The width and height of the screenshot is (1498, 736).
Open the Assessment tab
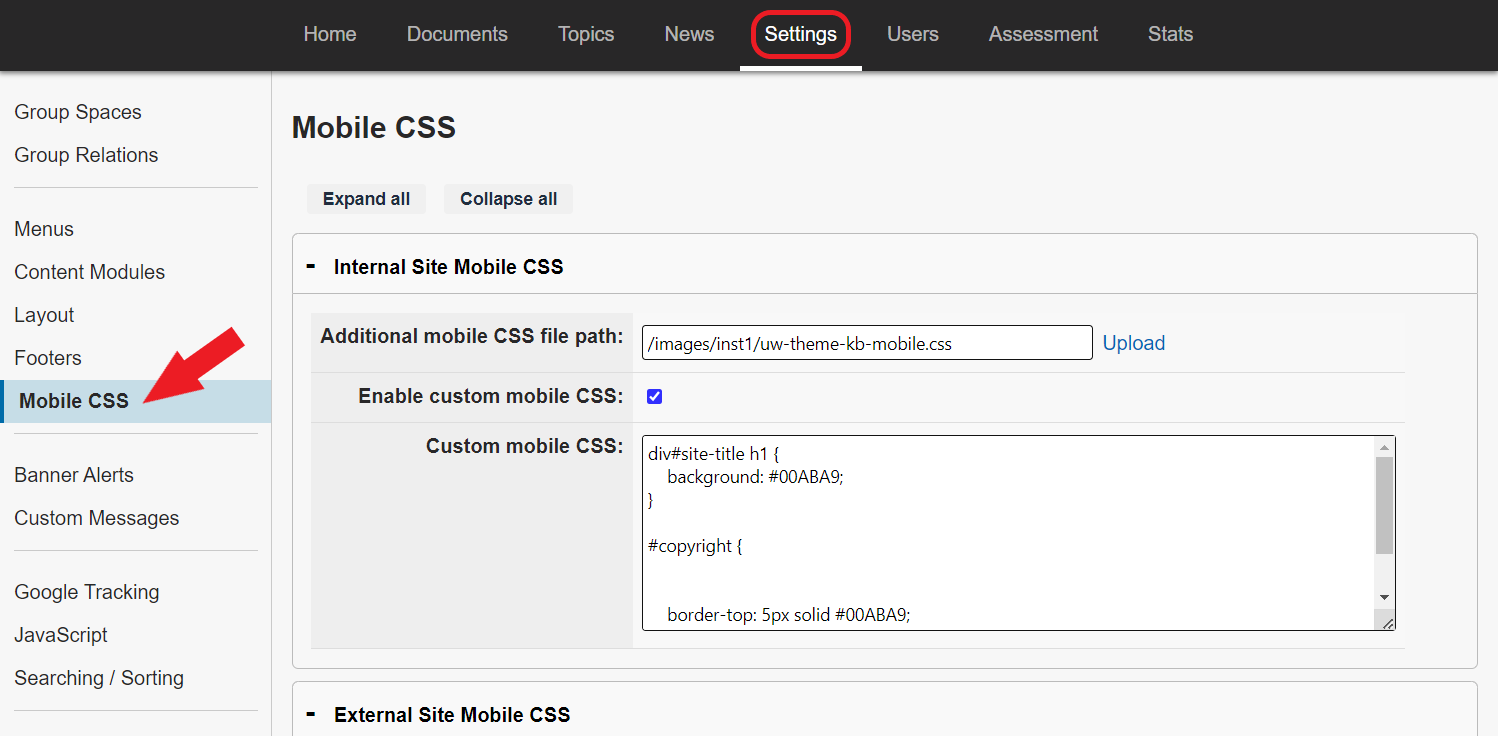[x=1043, y=34]
